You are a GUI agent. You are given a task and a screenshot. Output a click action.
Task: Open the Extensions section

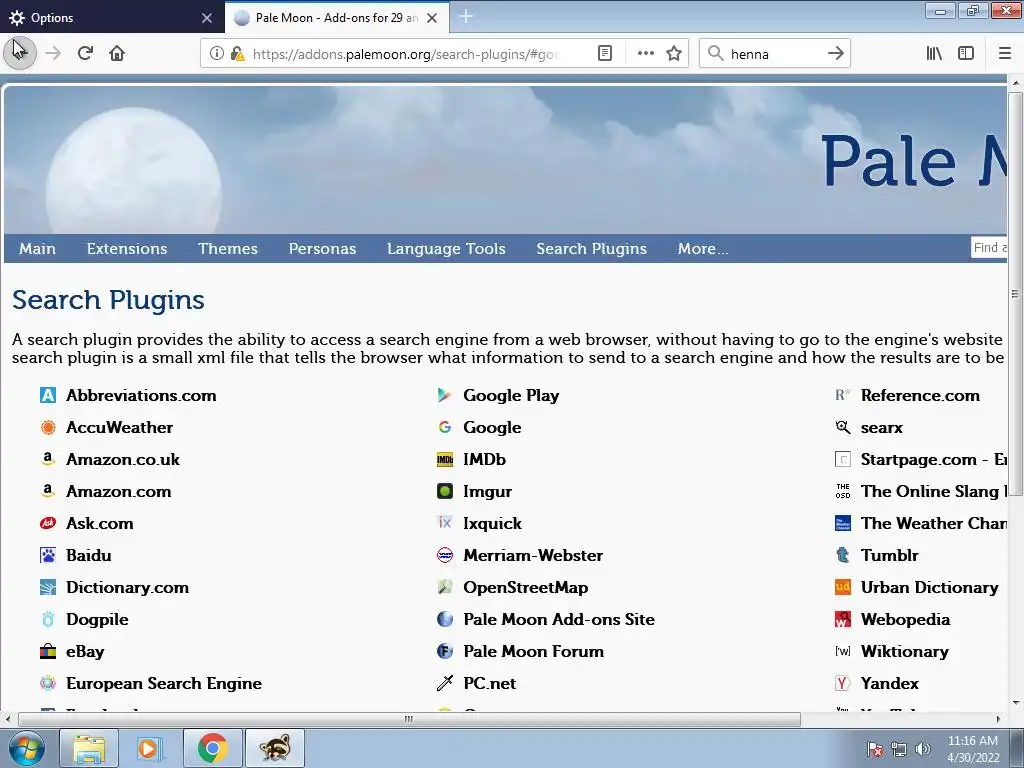click(x=127, y=249)
